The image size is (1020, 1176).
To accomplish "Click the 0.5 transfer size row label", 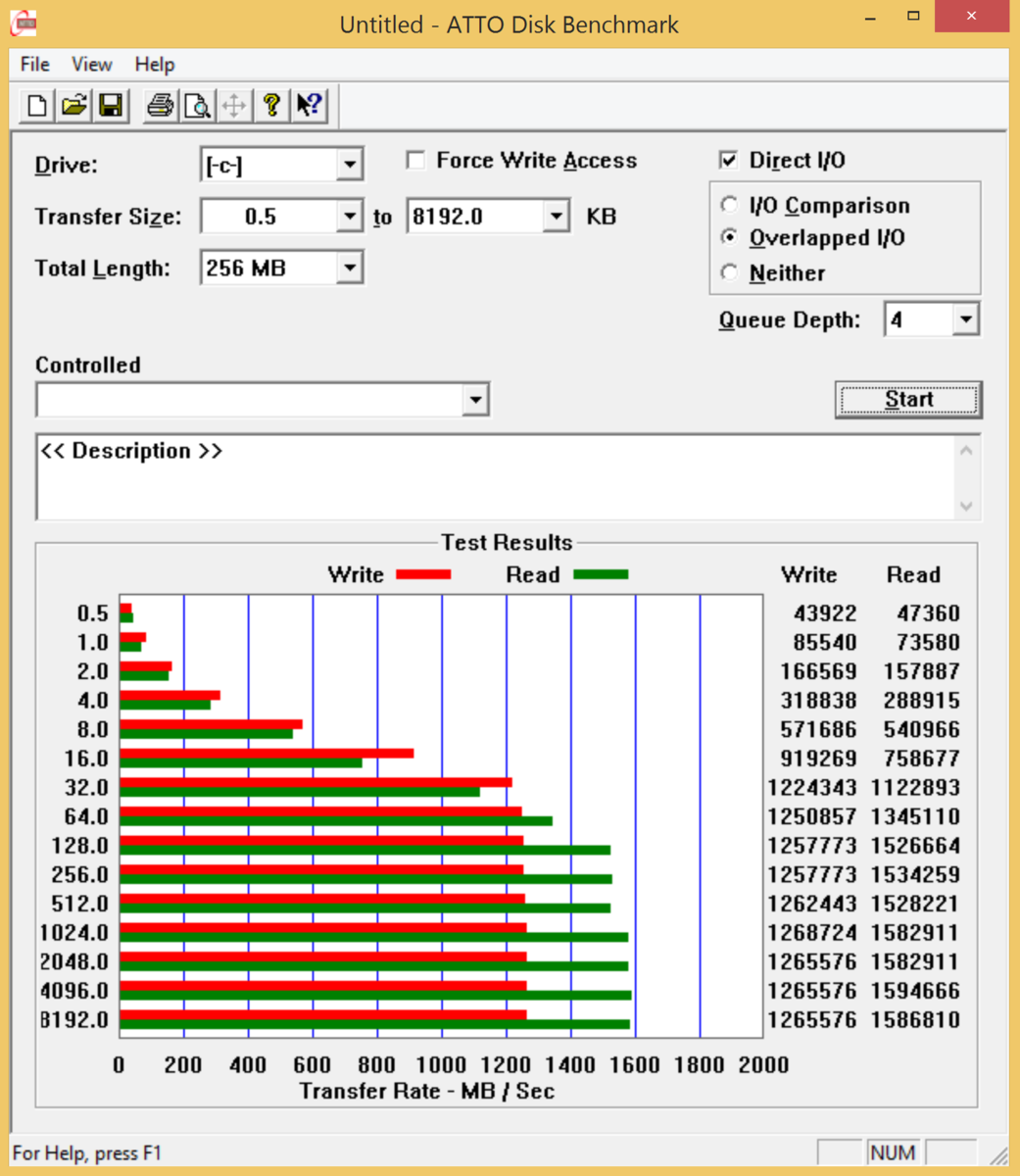I will [93, 613].
